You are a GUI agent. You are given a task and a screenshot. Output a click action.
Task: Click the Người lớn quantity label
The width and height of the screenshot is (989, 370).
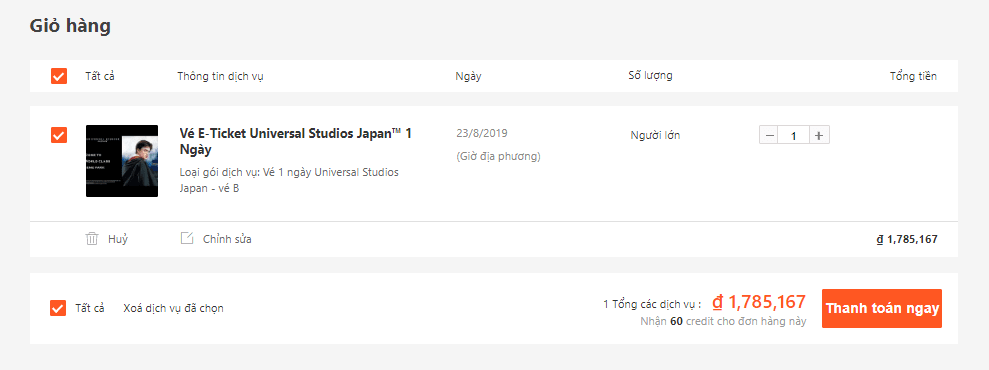point(655,135)
